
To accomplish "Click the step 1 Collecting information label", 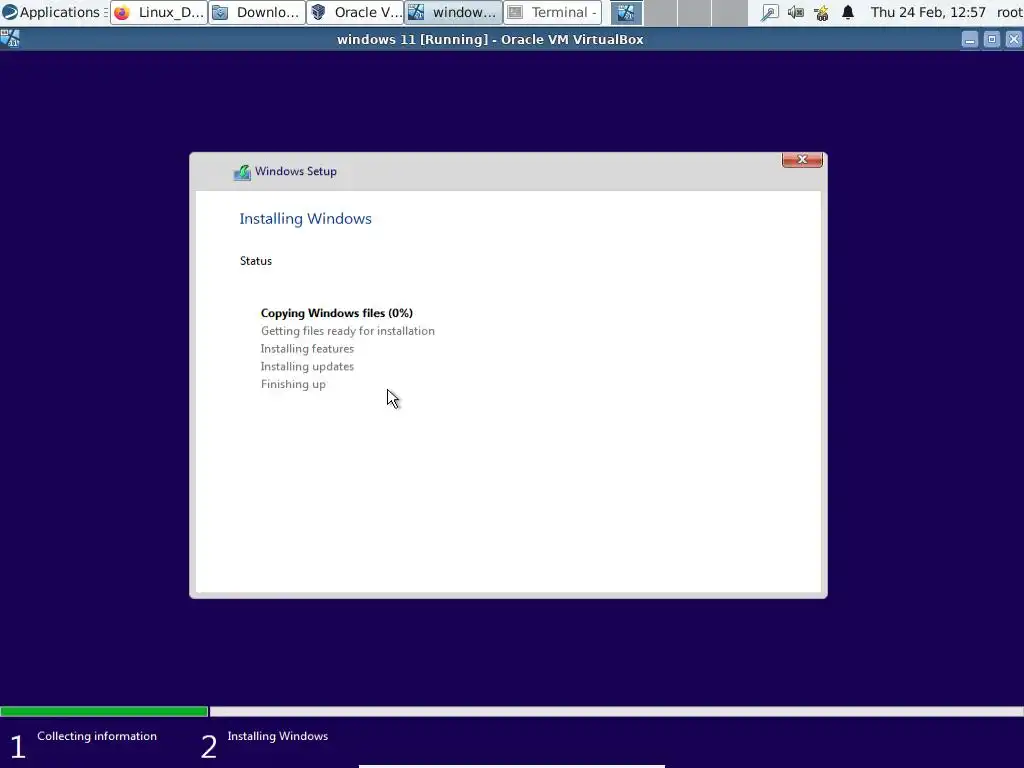I will point(97,736).
